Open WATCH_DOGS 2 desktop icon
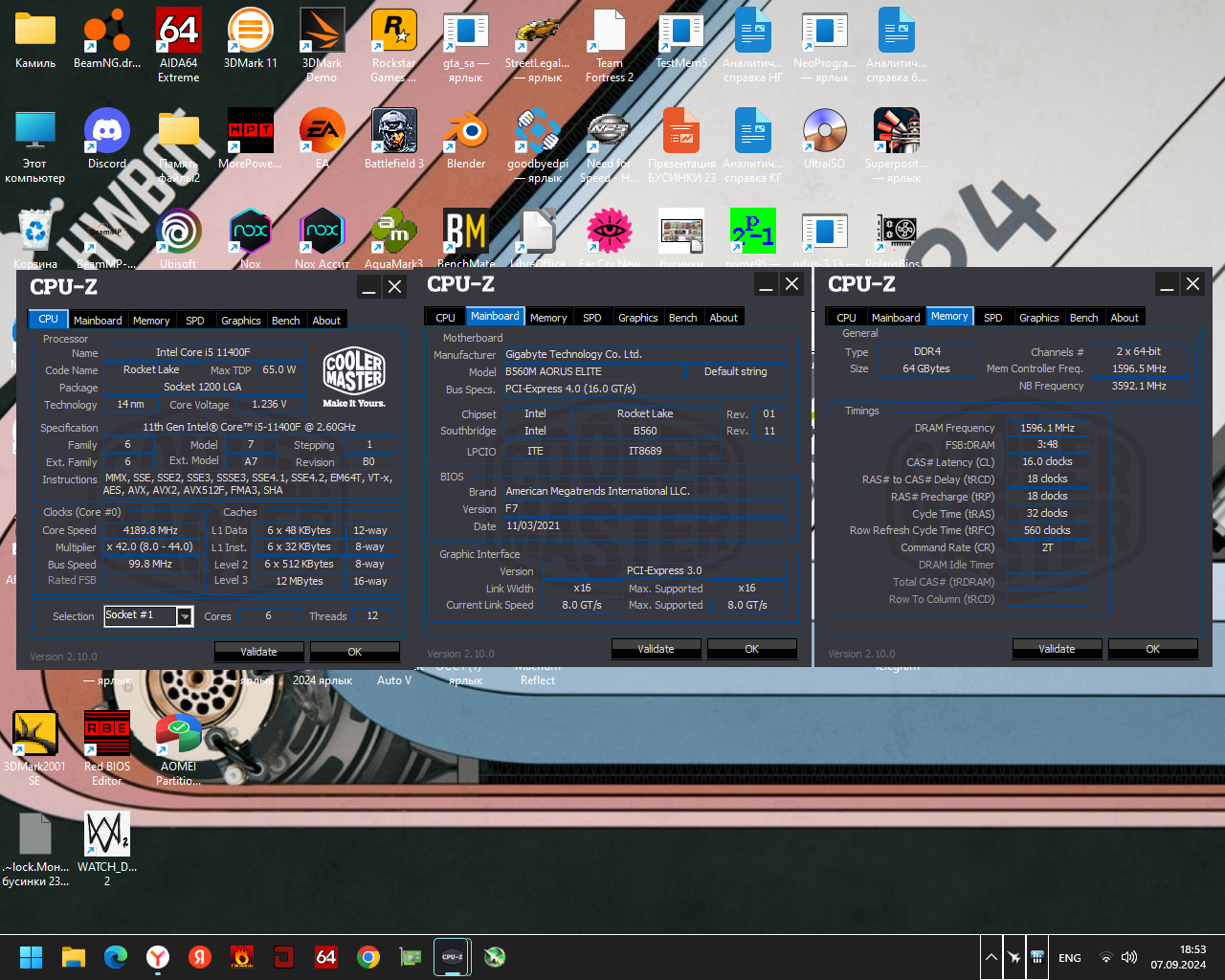1225x980 pixels. coord(107,849)
